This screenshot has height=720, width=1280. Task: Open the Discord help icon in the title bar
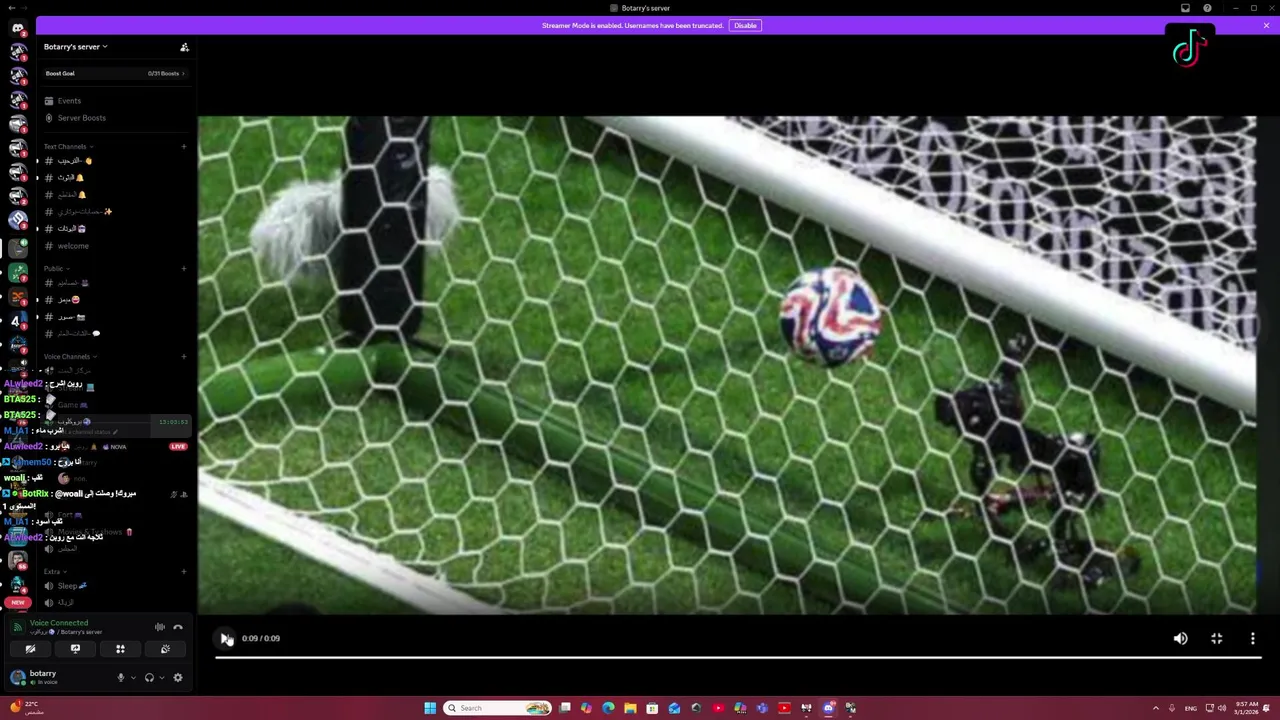tap(1207, 8)
